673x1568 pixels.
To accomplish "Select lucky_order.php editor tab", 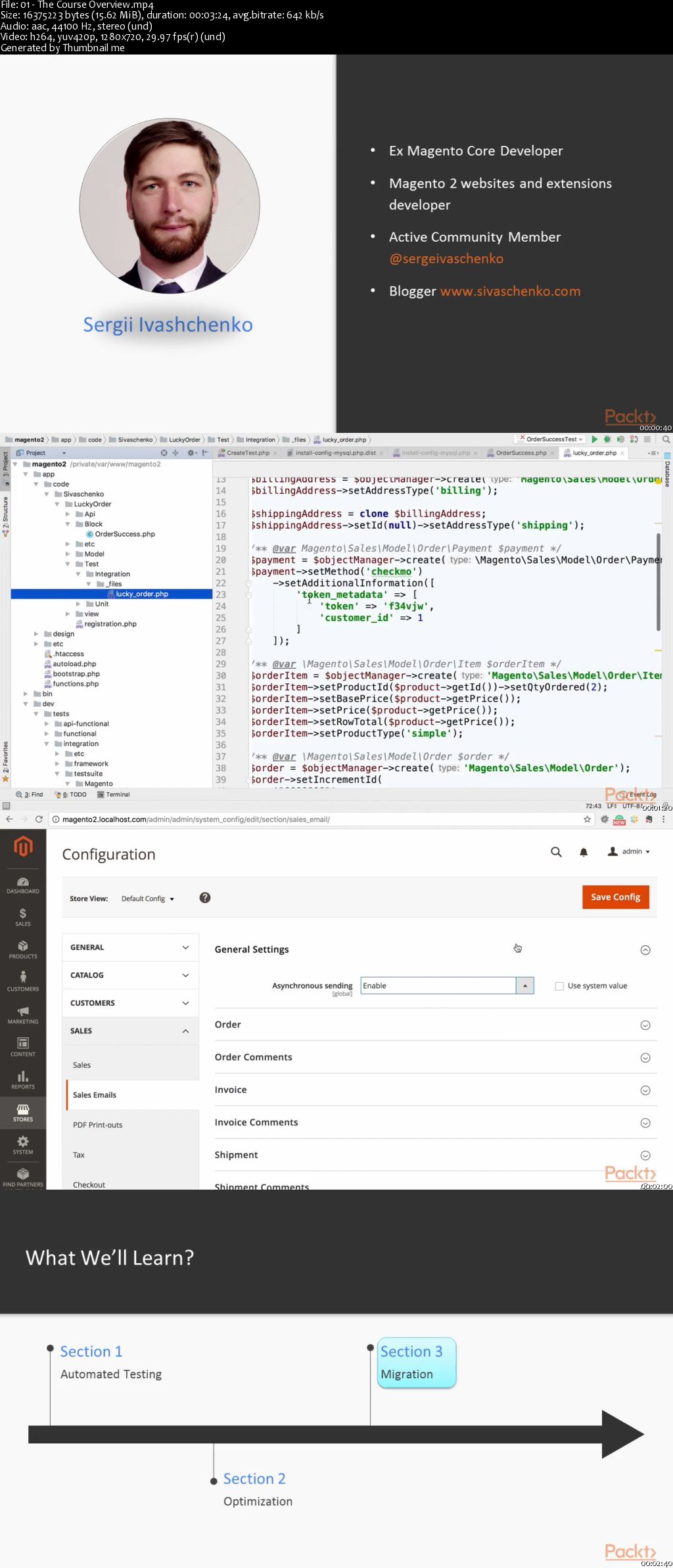I will [593, 453].
